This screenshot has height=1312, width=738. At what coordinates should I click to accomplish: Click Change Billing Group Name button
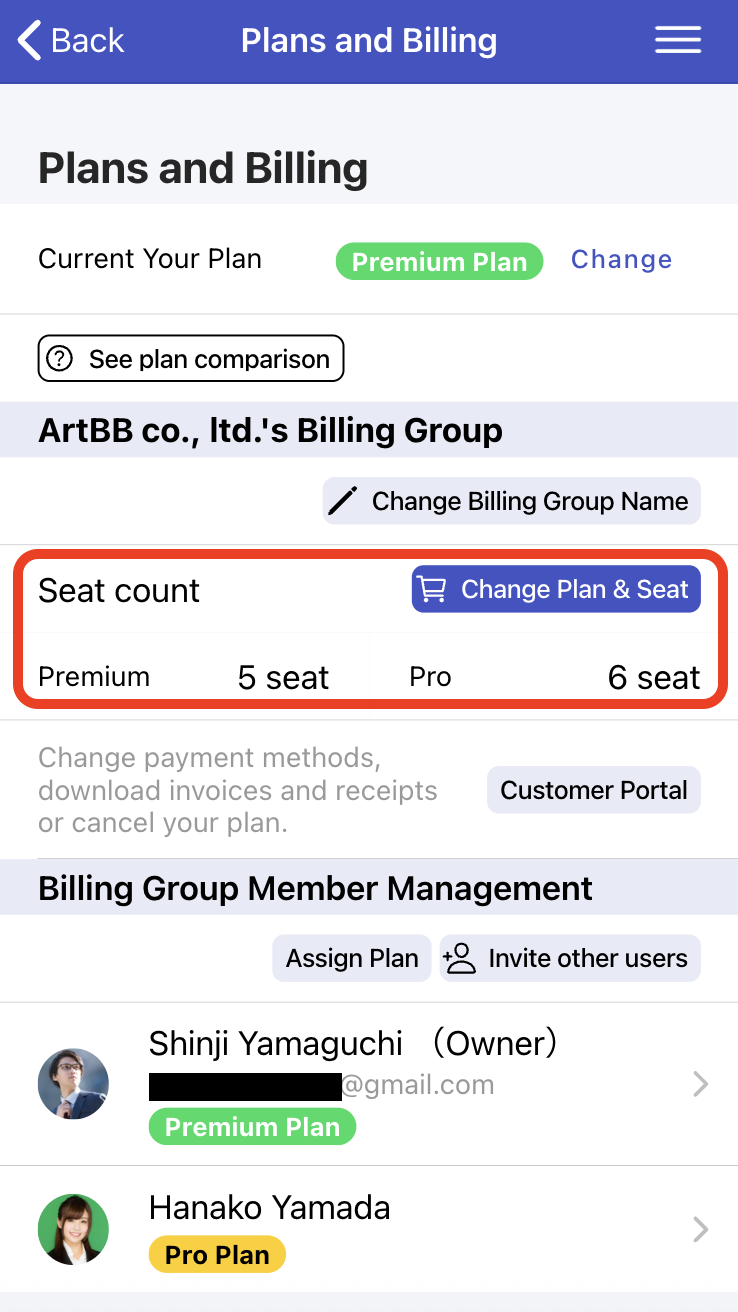(512, 501)
